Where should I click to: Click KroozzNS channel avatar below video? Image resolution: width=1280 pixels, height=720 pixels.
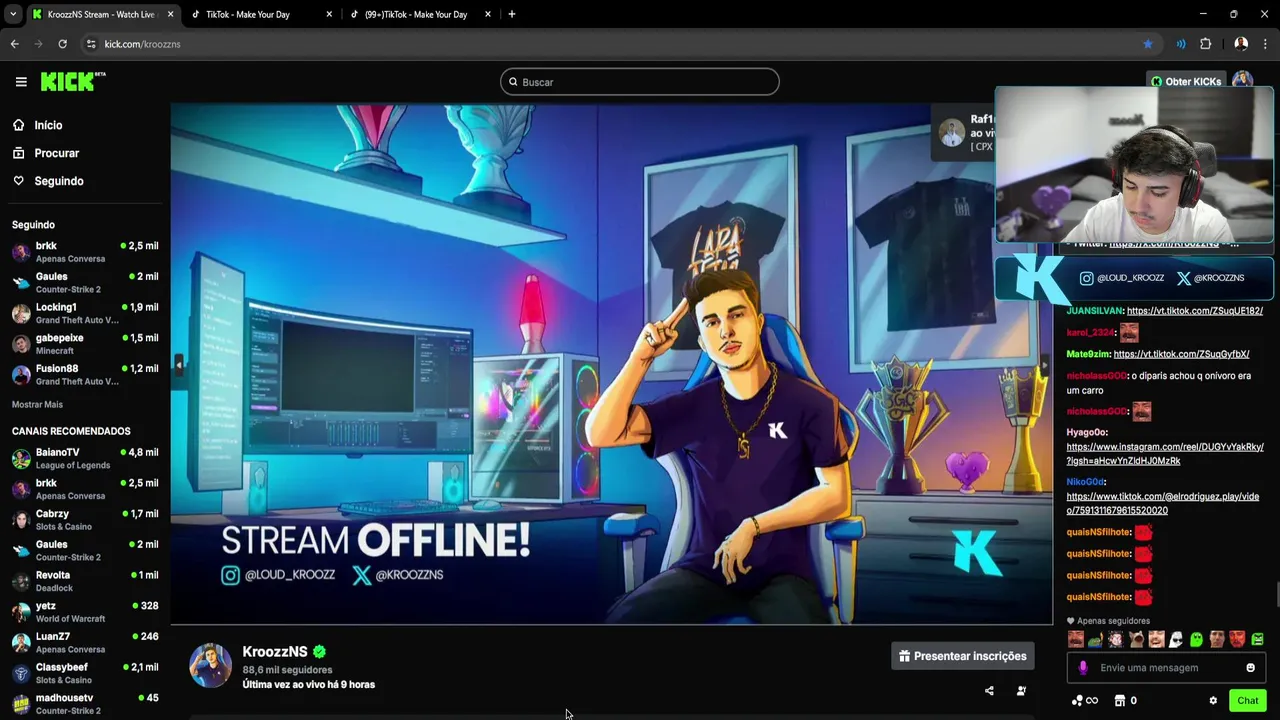point(211,666)
